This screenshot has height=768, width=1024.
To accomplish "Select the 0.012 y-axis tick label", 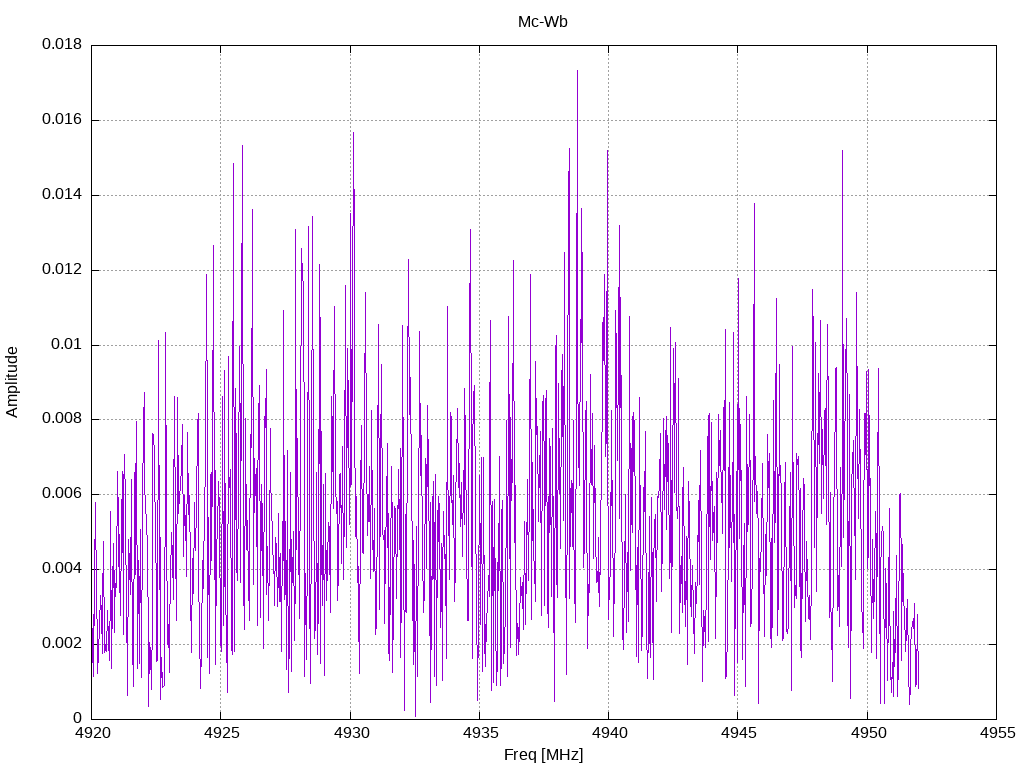I will click(x=62, y=270).
